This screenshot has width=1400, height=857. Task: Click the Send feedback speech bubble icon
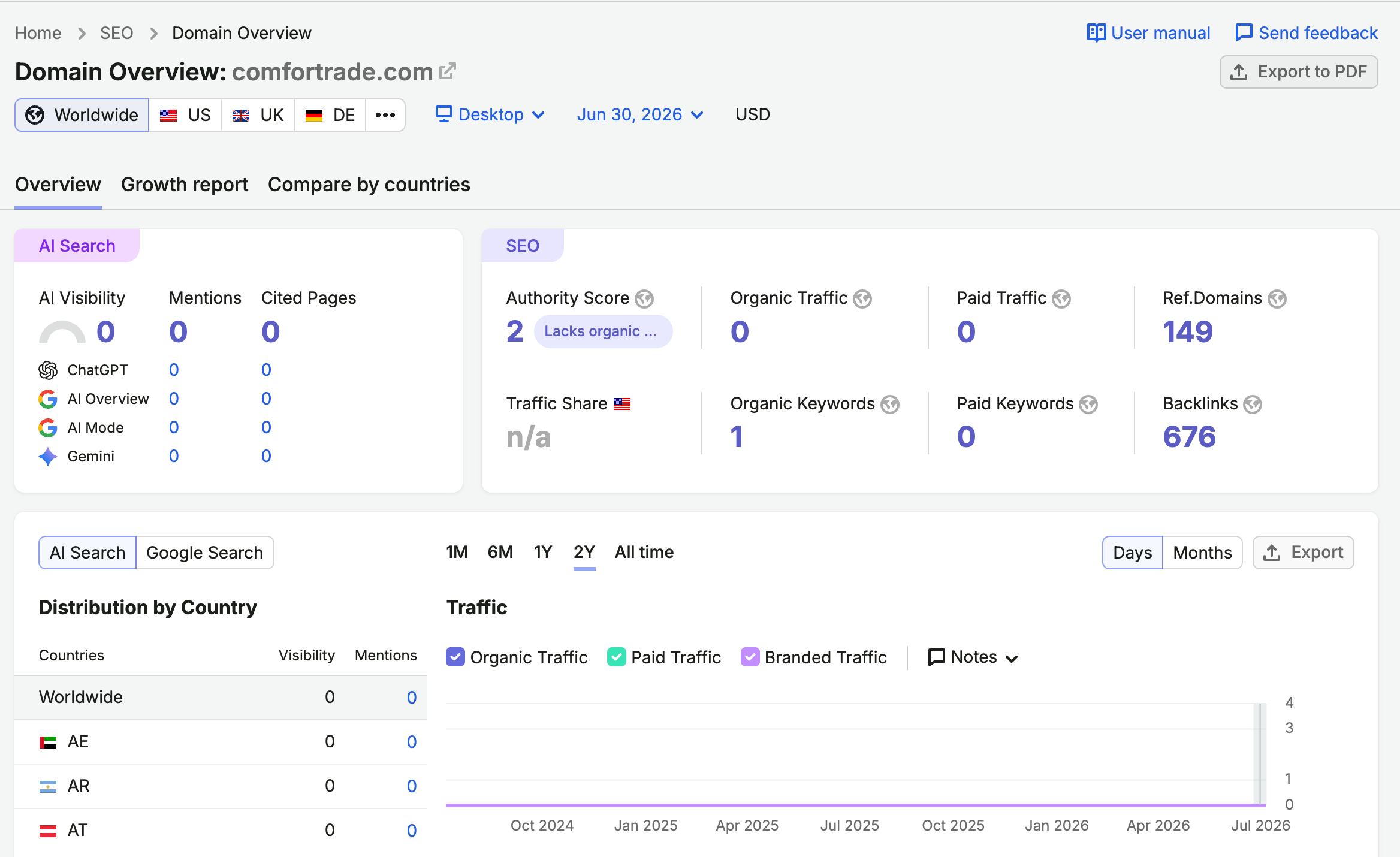pos(1244,33)
